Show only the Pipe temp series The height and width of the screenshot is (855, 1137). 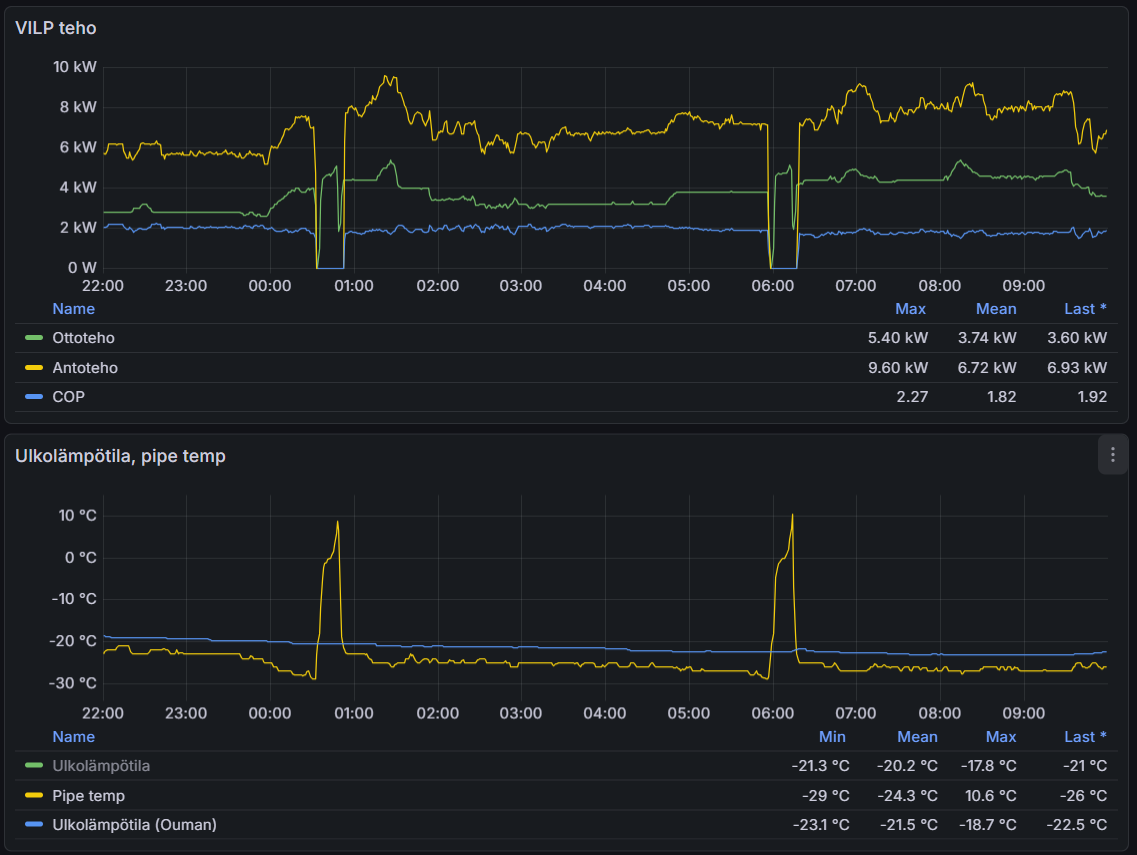(88, 796)
